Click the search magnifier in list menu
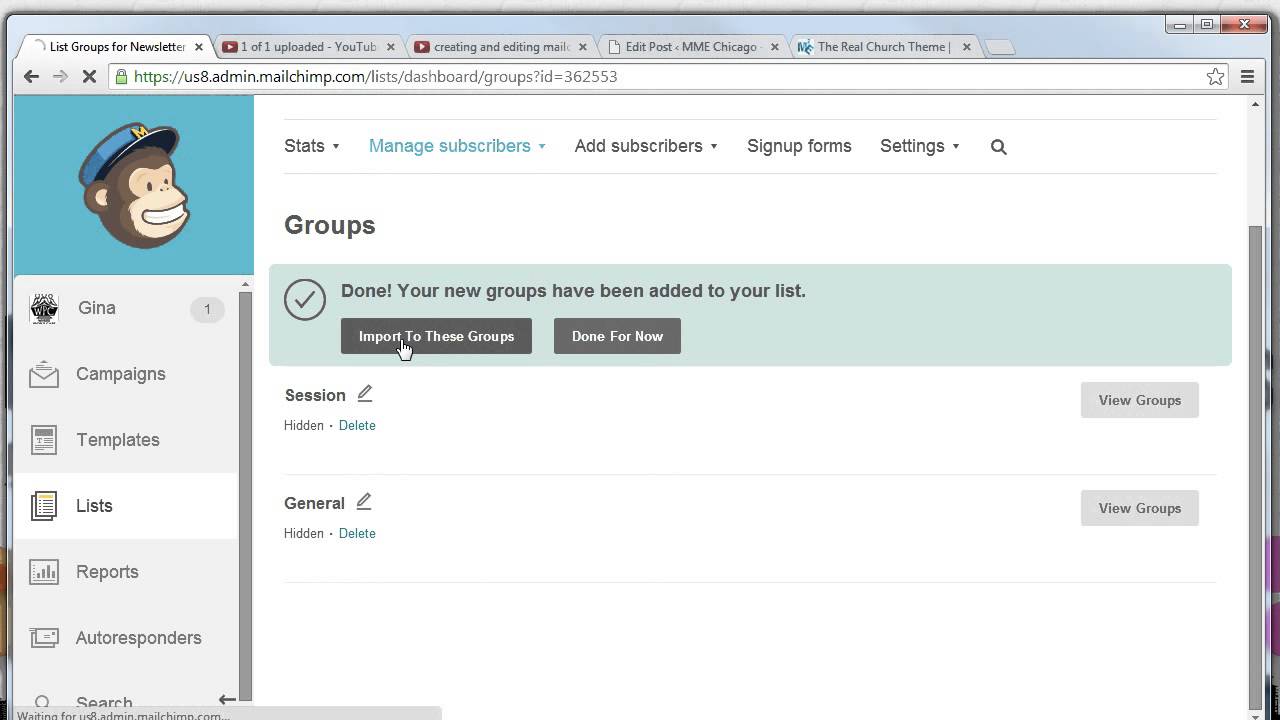Image resolution: width=1280 pixels, height=720 pixels. (998, 147)
